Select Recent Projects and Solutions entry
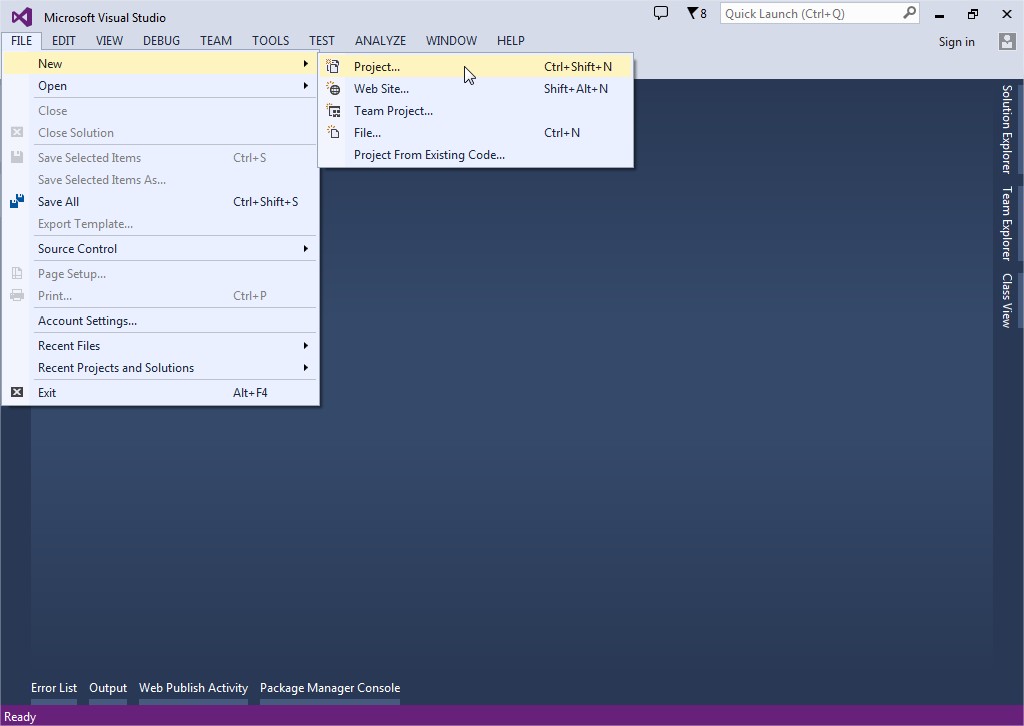The image size is (1024, 726). [x=161, y=368]
